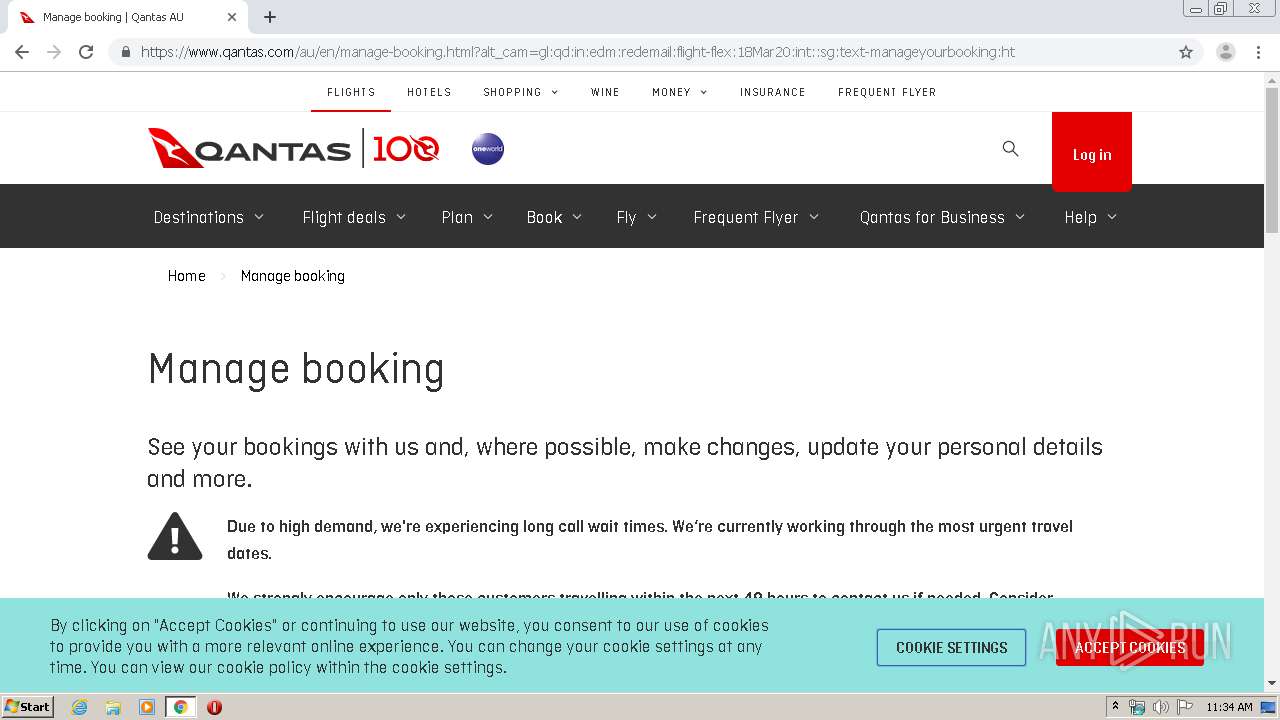Screen dimensions: 1280x720
Task: Reload the page with refresh icon
Action: (86, 52)
